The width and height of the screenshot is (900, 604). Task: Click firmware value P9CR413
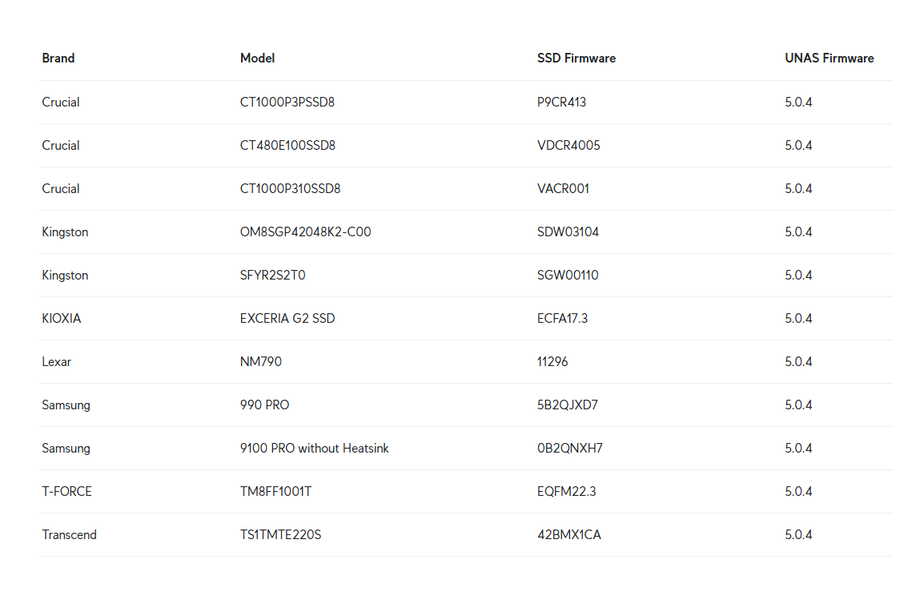(561, 102)
